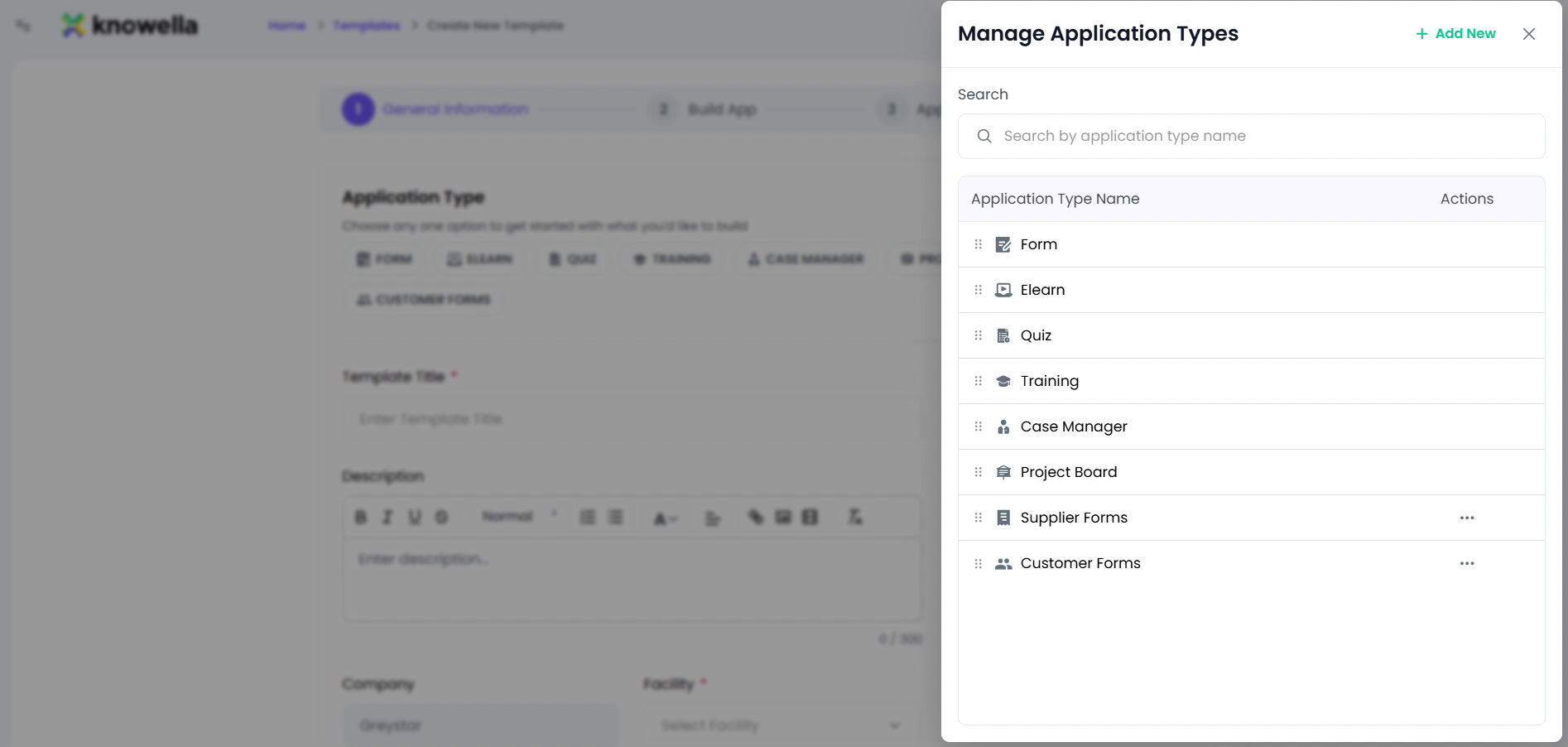This screenshot has height=747, width=1568.
Task: Click the Template Title input in background
Action: coord(632,419)
